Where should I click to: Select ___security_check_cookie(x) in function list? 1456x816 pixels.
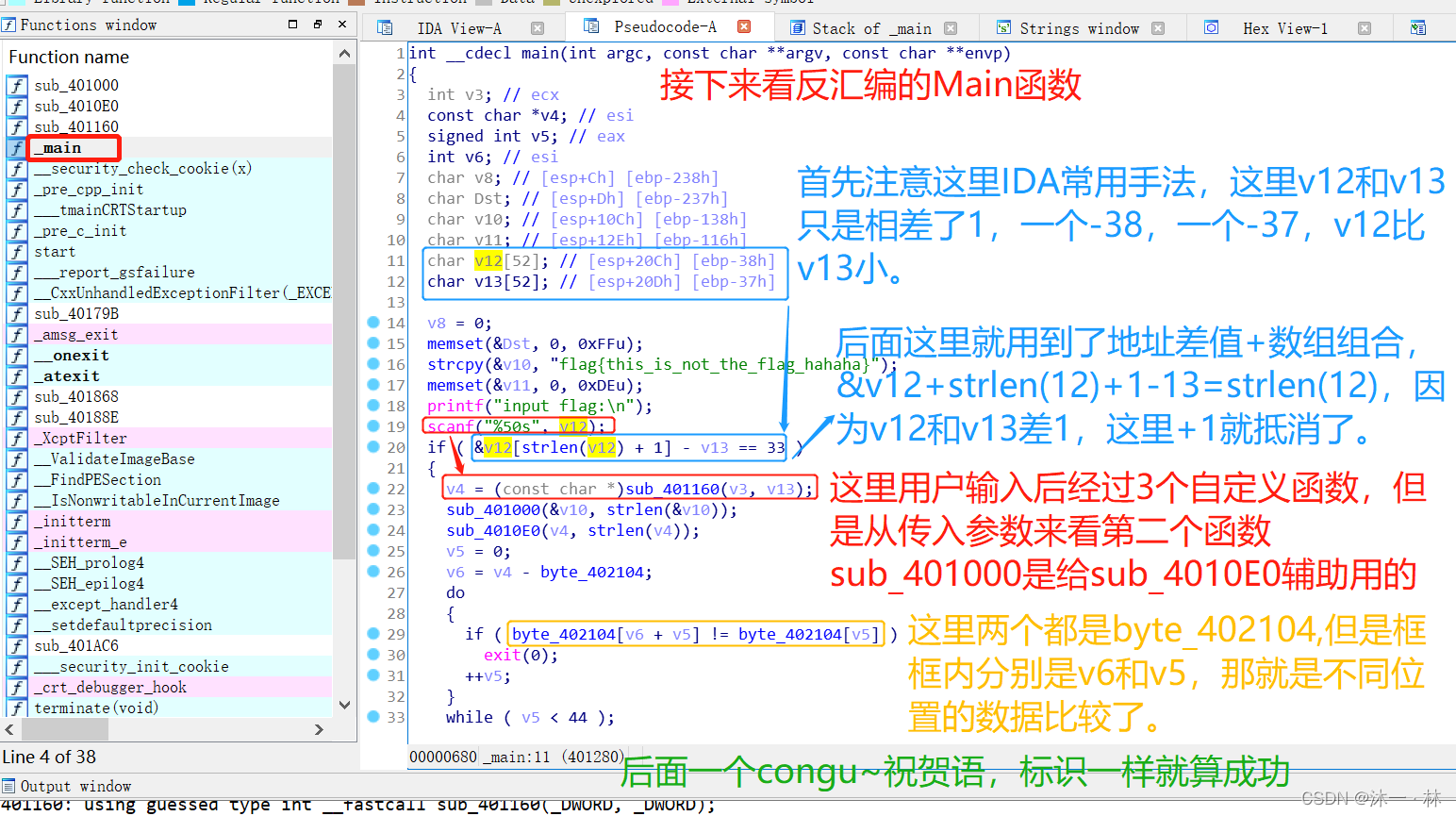point(168,169)
